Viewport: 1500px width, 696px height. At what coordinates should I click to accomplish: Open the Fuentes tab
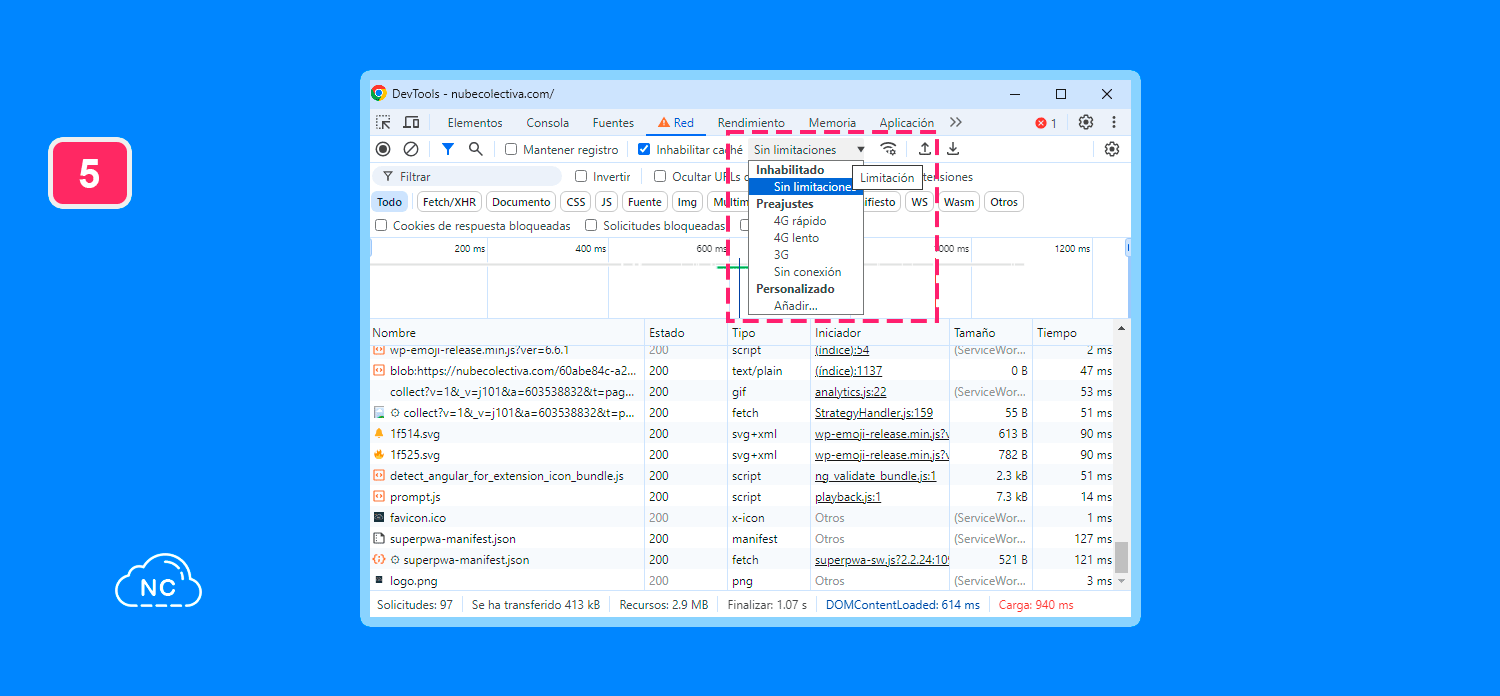pyautogui.click(x=613, y=123)
